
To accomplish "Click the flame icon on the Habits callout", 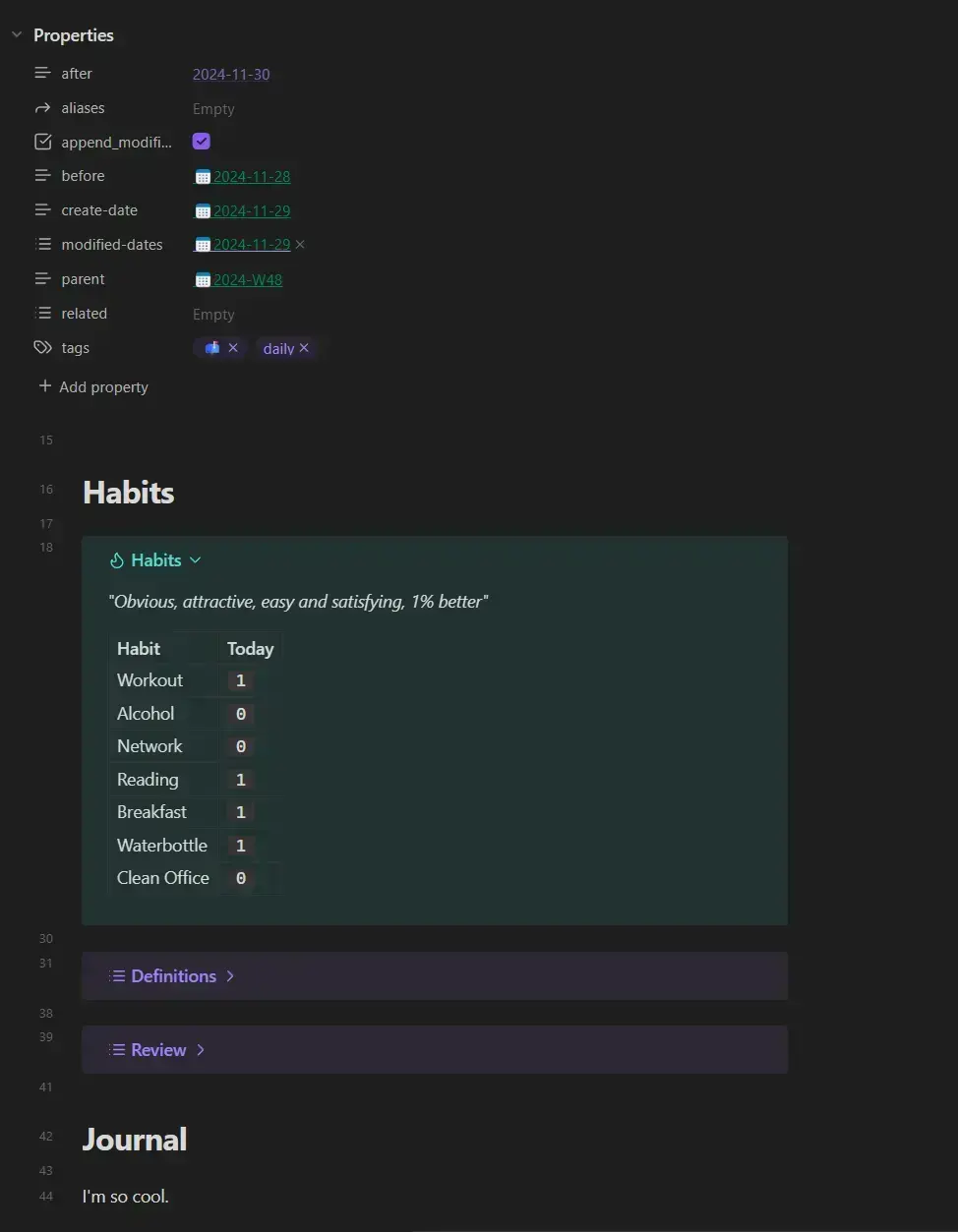I will click(117, 560).
